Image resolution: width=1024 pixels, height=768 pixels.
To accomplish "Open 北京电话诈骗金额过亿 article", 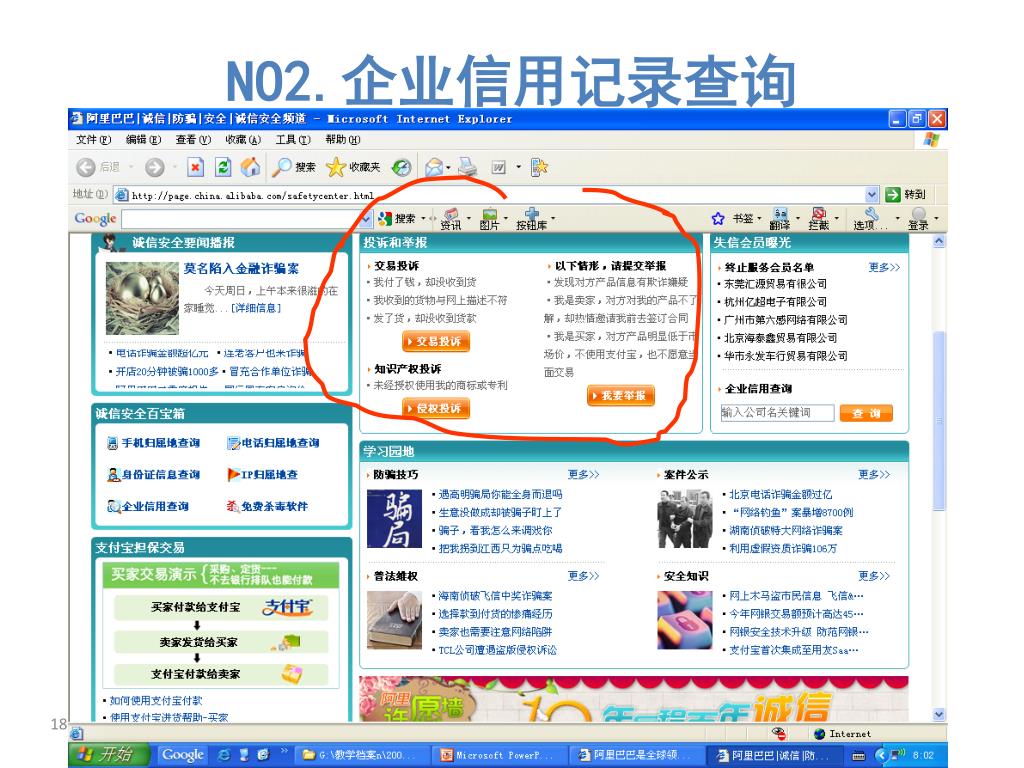I will tap(780, 494).
